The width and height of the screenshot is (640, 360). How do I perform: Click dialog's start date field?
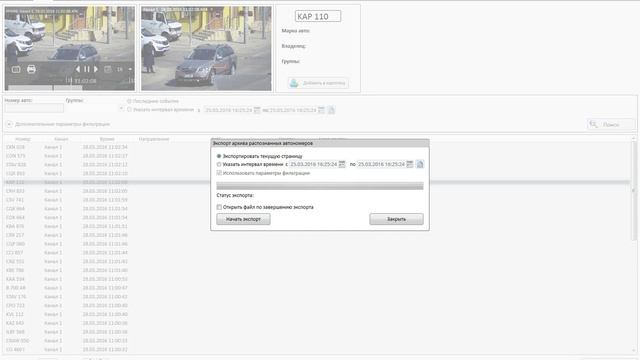[313, 164]
